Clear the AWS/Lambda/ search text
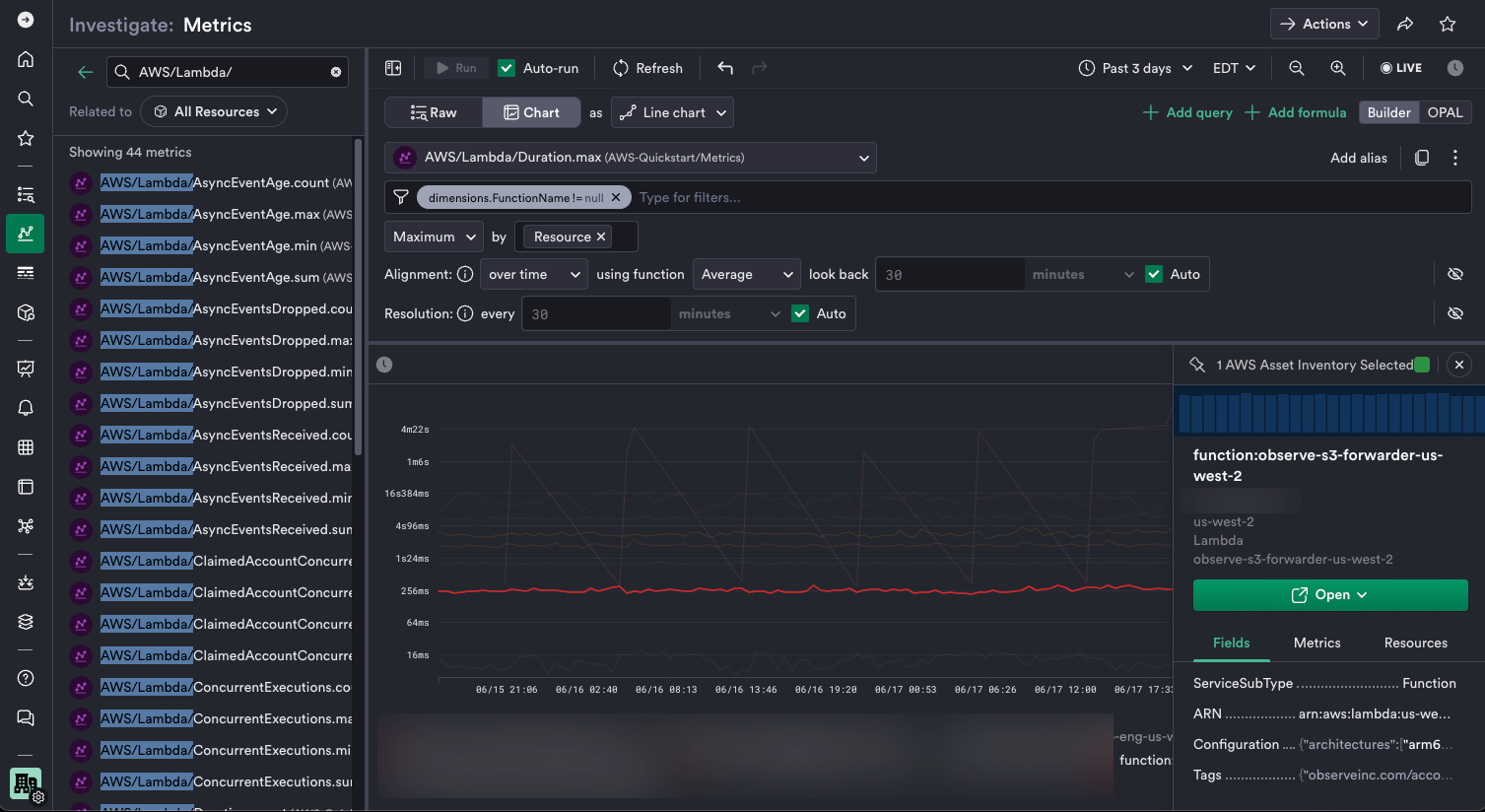Viewport: 1485px width, 812px height. pyautogui.click(x=336, y=72)
